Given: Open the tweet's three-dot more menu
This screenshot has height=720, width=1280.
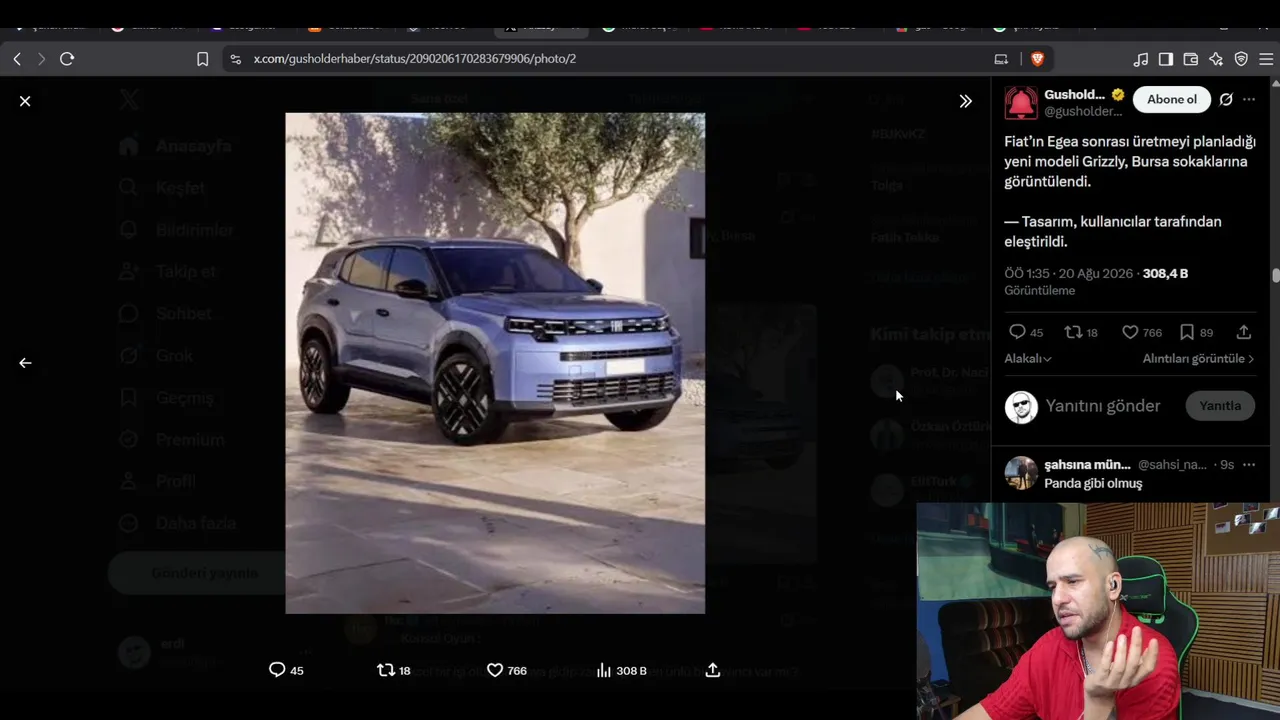Looking at the screenshot, I should pos(1249,99).
